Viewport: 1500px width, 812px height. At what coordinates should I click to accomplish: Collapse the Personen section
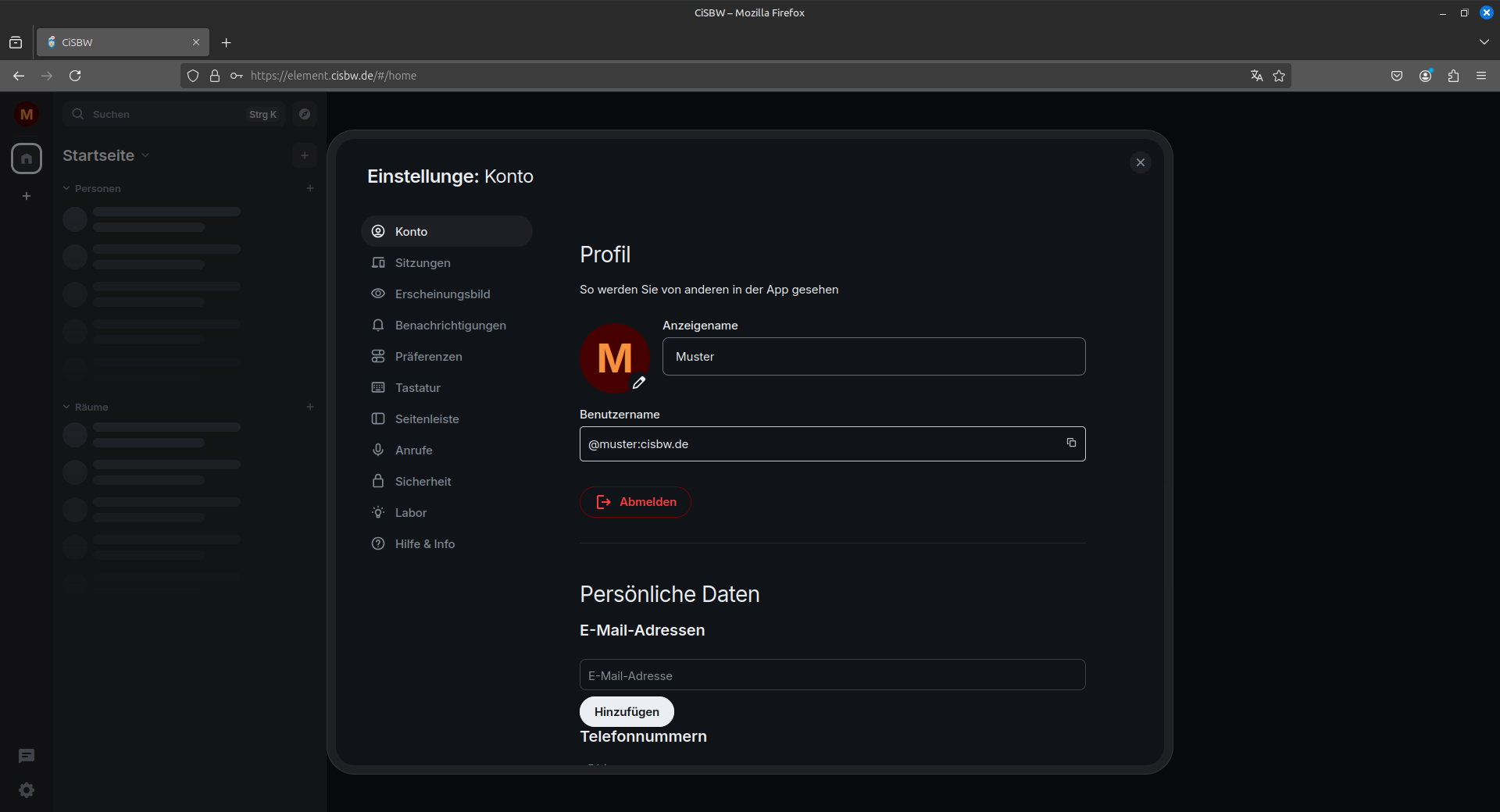click(66, 187)
